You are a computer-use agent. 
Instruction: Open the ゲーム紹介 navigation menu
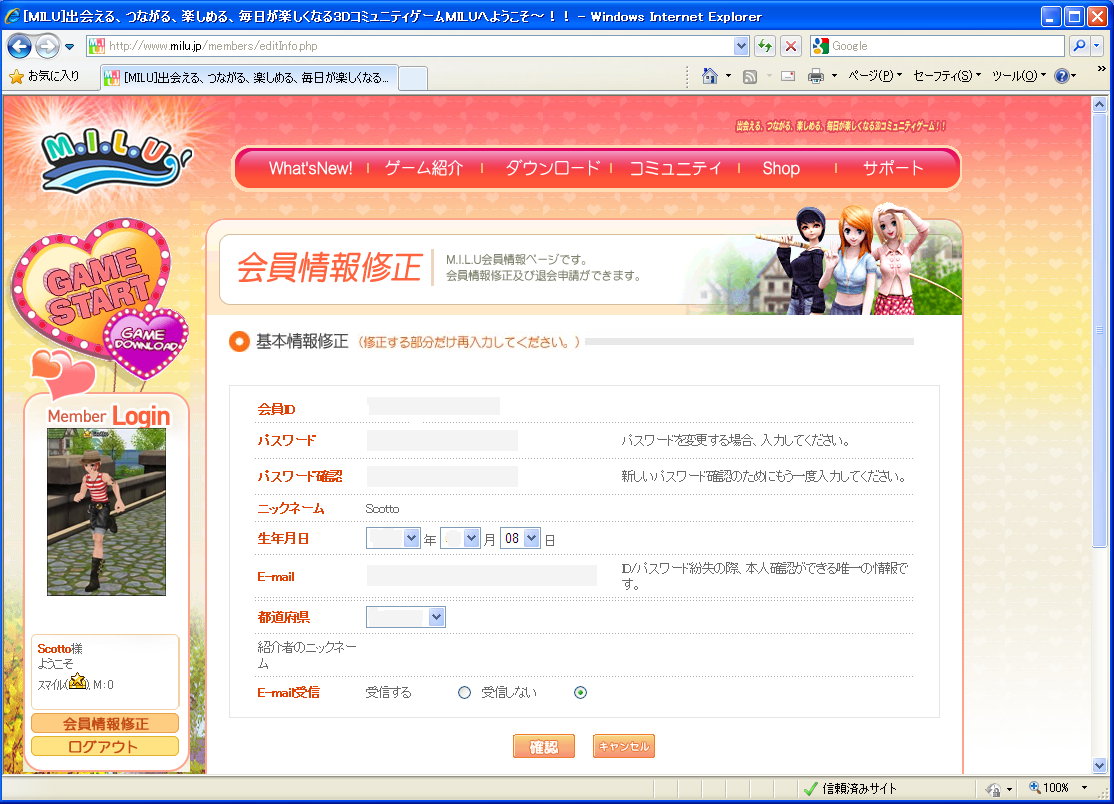(x=424, y=168)
